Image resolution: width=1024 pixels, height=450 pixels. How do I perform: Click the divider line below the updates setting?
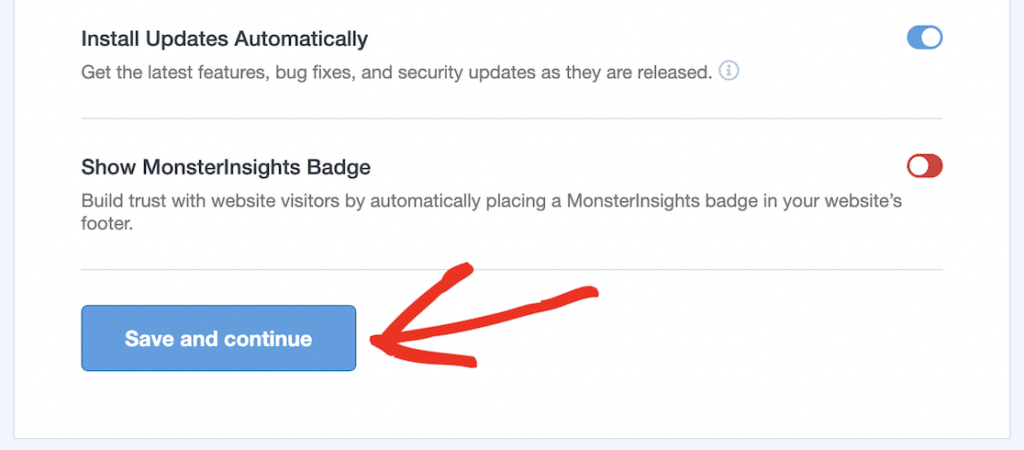point(511,119)
